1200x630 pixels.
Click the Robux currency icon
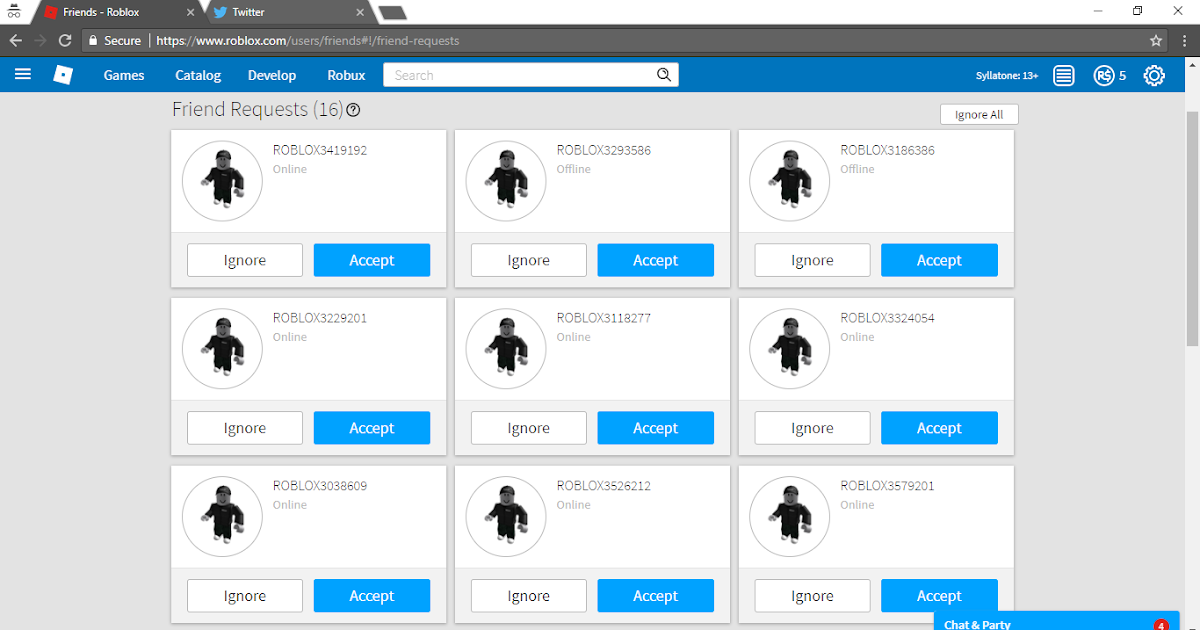coord(1103,75)
